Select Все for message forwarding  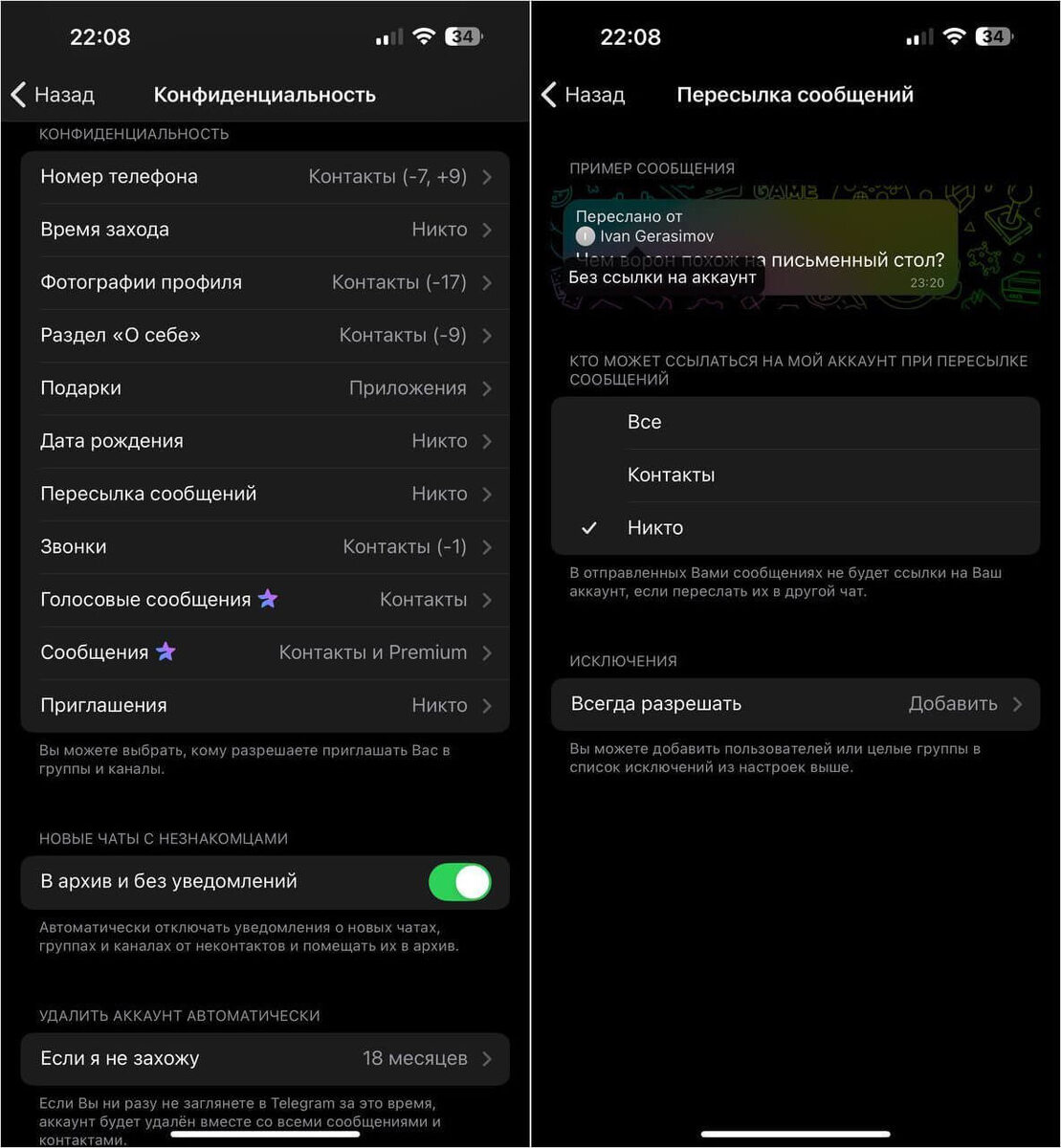795,422
